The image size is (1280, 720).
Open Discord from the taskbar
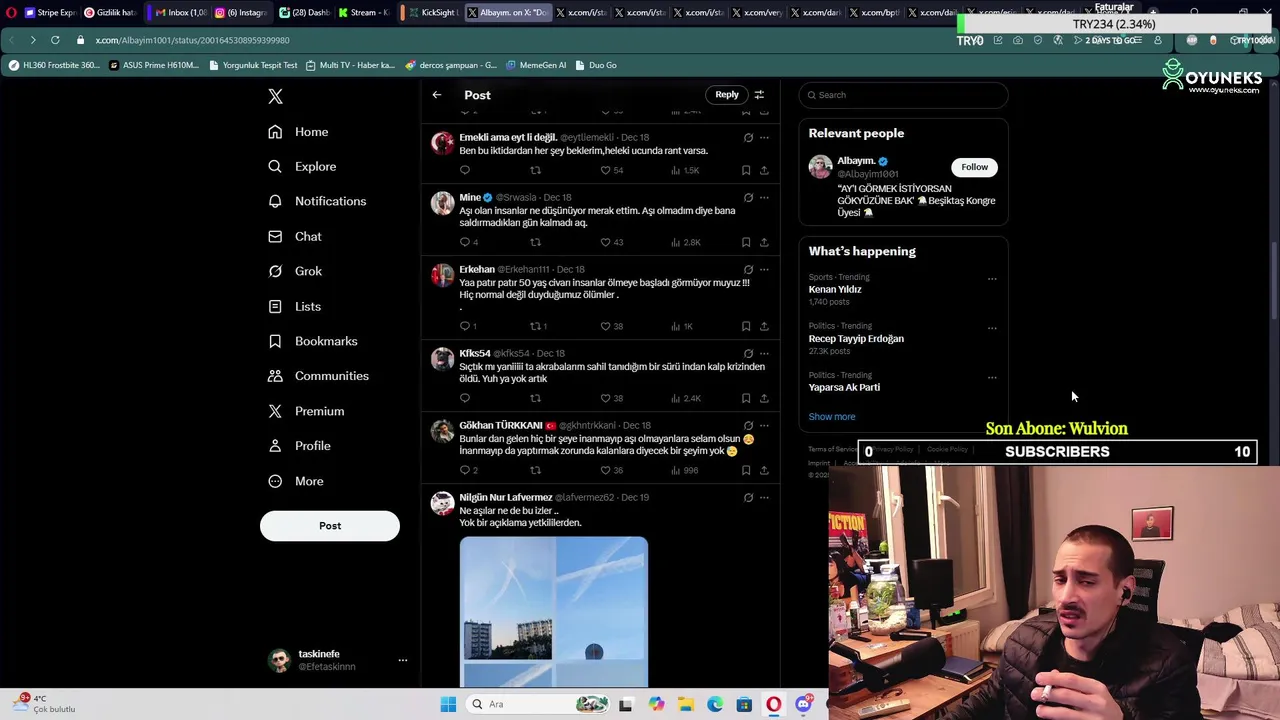click(x=803, y=704)
